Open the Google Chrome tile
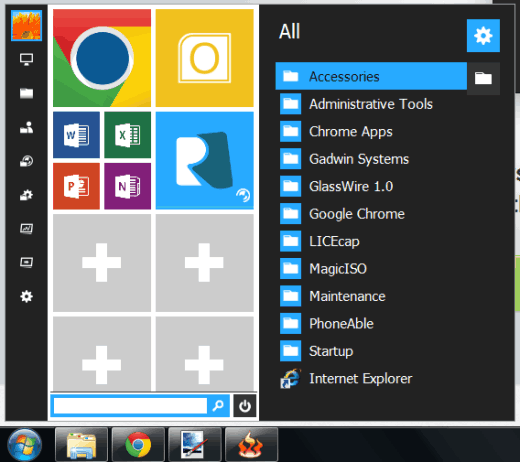 [102, 58]
